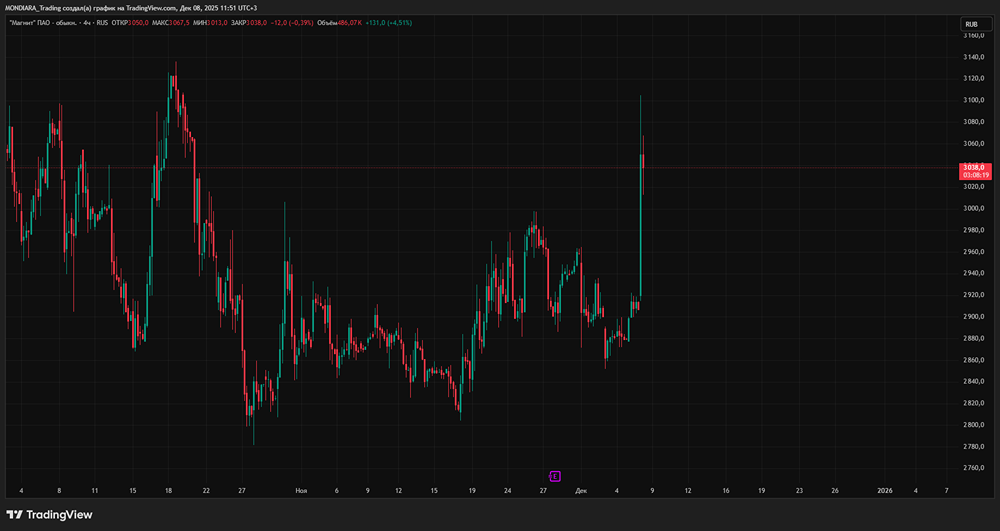1000x531 pixels.
Task: Click the bar countdown timer 03:08:19
Action: point(976,175)
